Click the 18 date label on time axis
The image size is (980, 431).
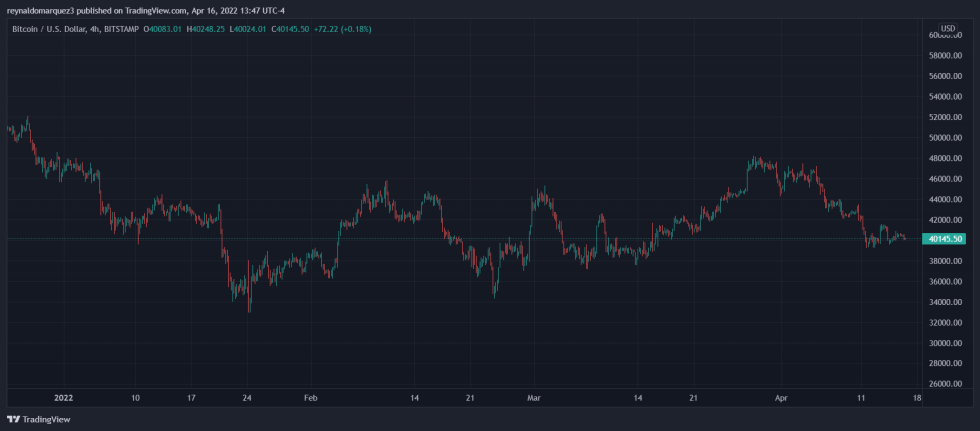coord(916,397)
